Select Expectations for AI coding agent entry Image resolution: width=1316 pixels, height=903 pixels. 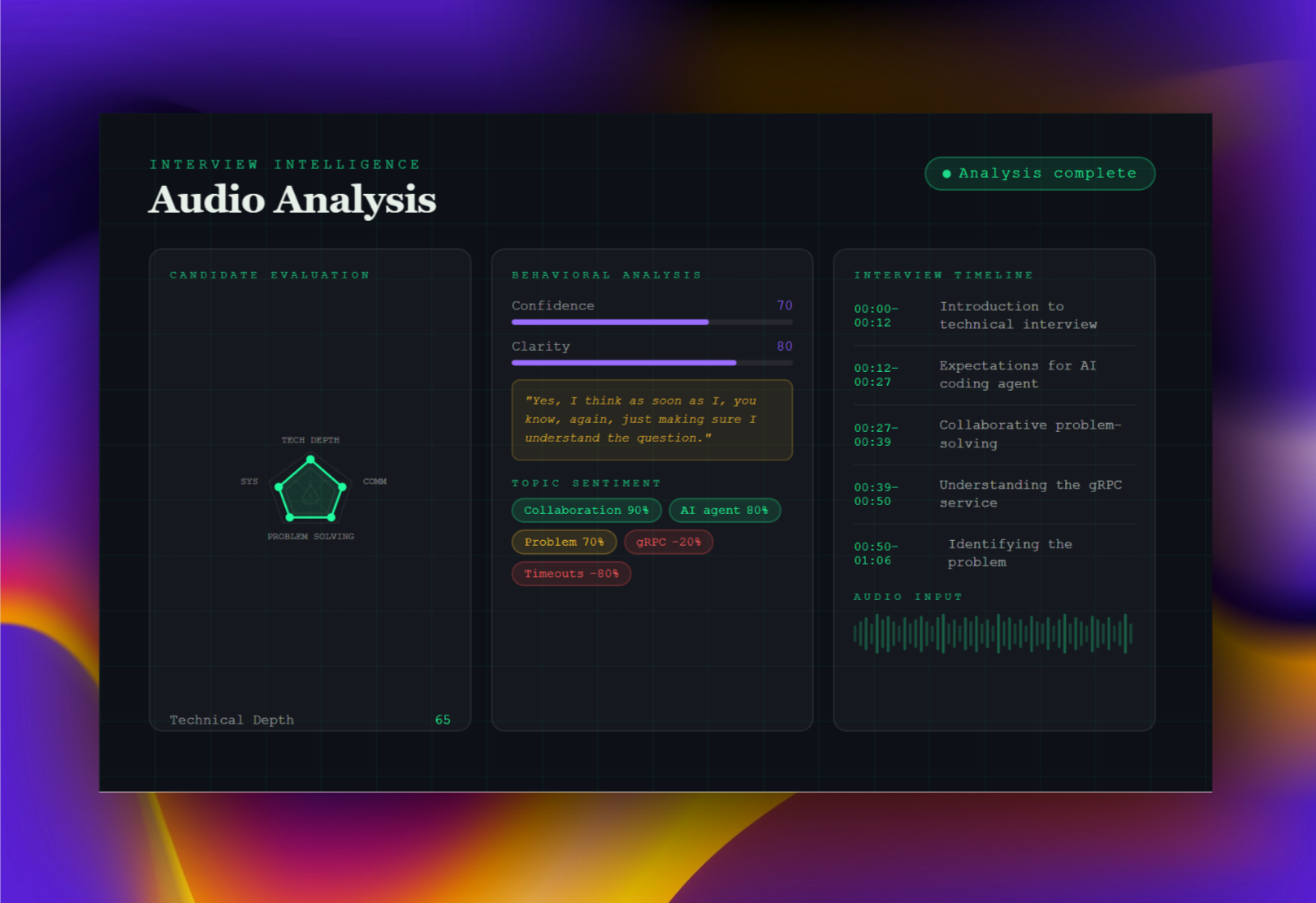click(x=993, y=375)
